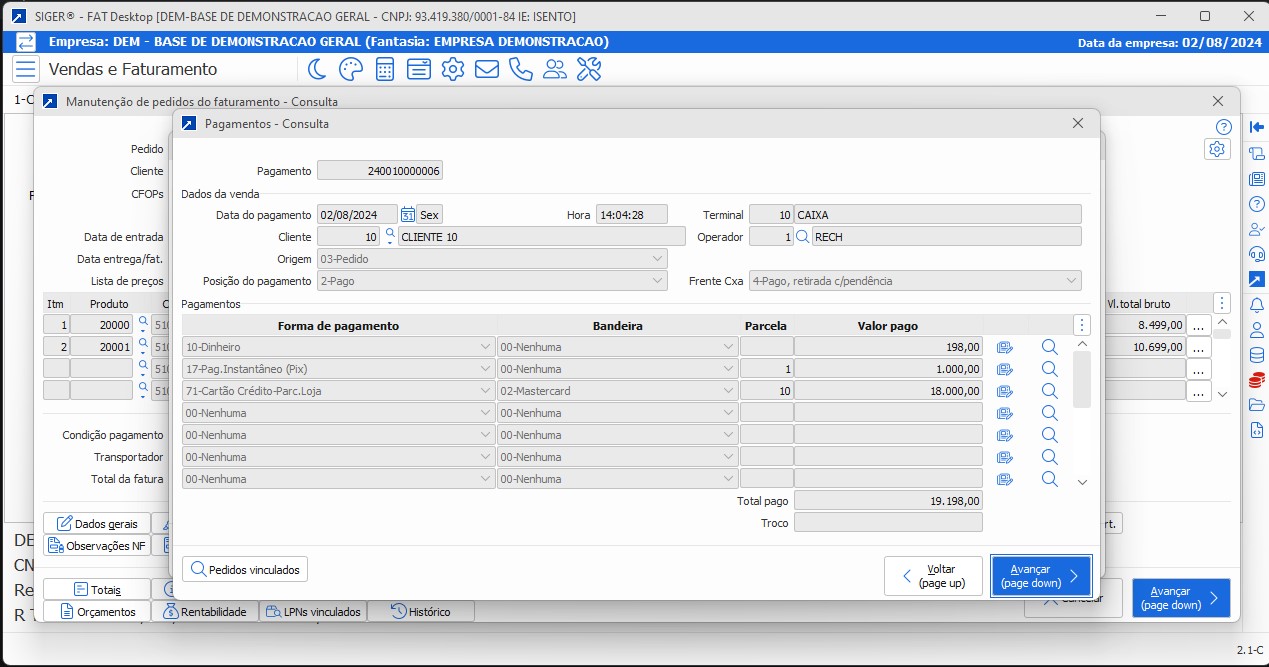
Task: Click the phone icon in the toolbar
Action: (x=521, y=69)
